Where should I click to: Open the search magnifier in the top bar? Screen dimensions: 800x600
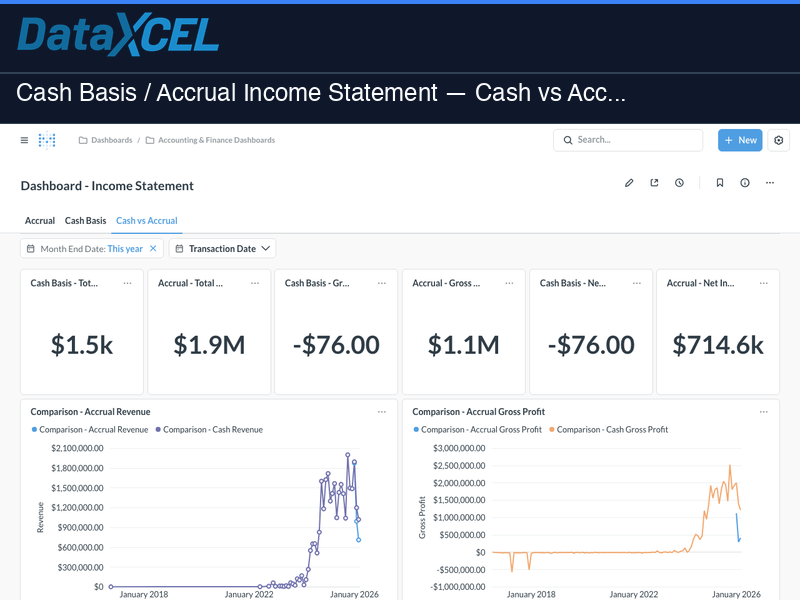568,140
